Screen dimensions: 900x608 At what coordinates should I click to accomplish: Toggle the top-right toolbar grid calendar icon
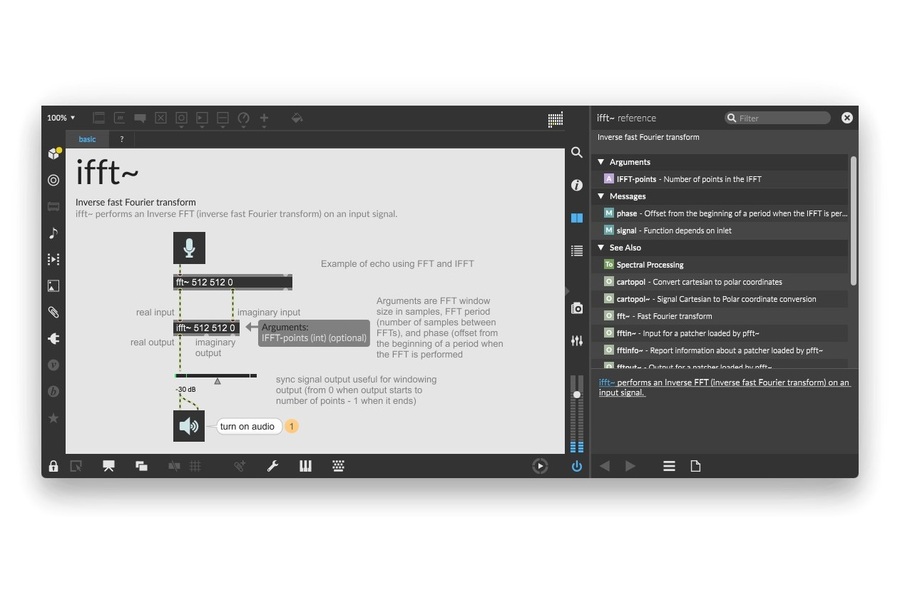[x=555, y=119]
